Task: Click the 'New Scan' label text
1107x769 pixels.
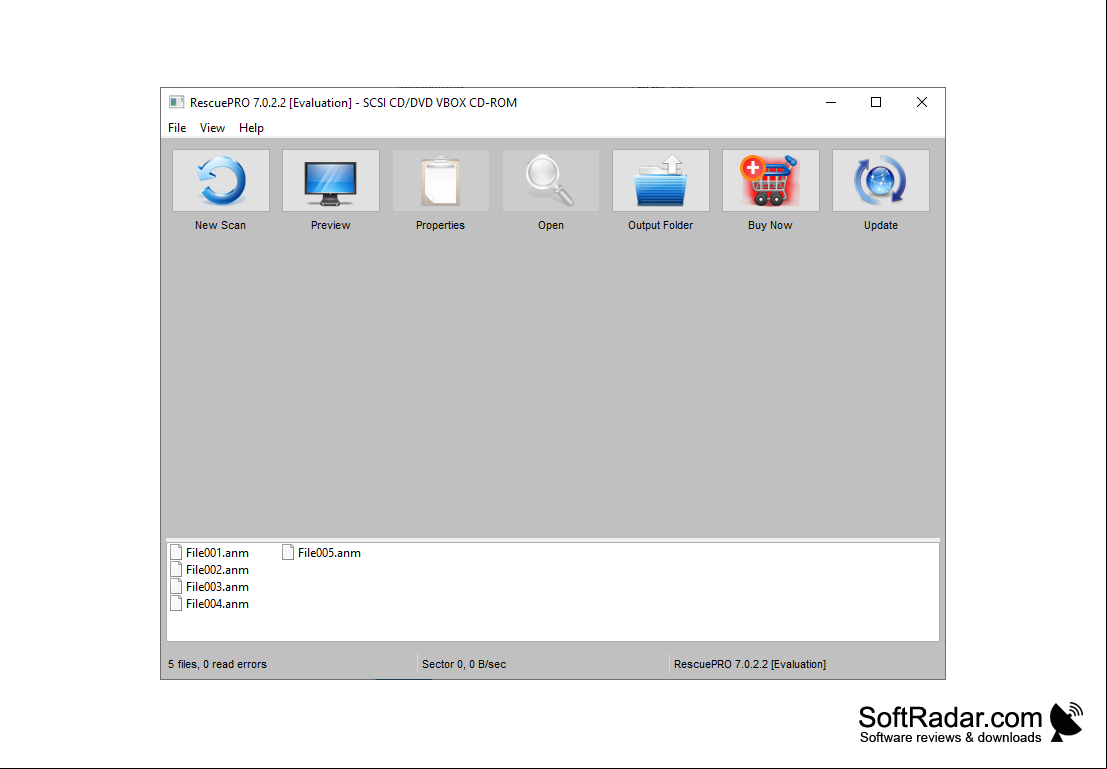Action: [x=220, y=225]
